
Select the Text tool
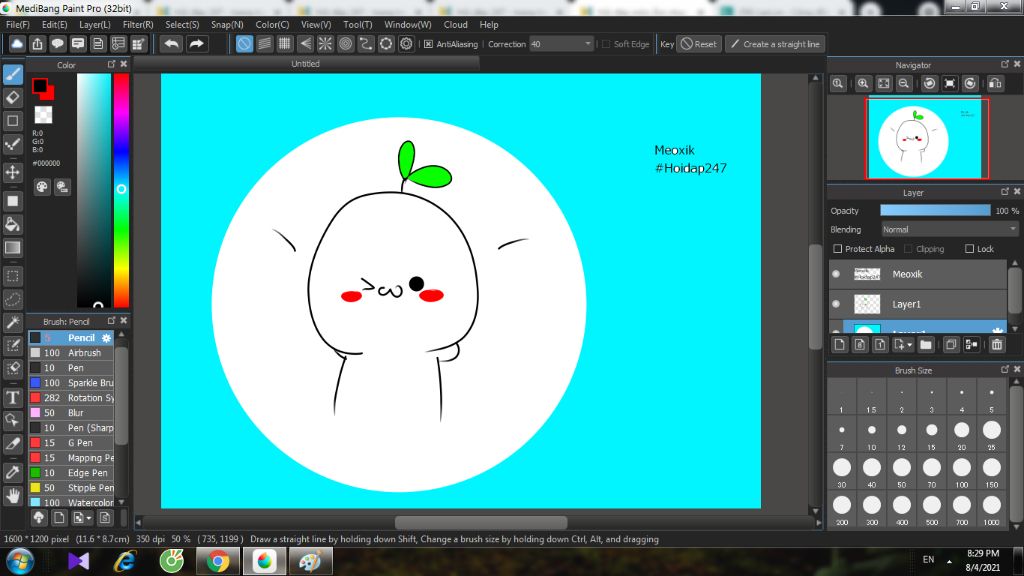click(13, 397)
